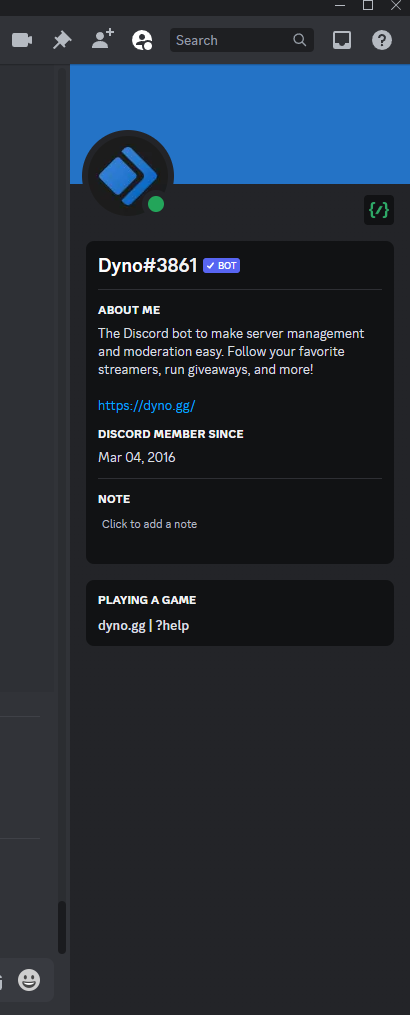This screenshot has height=1015, width=410.
Task: Click the search magnifier icon
Action: 299,40
